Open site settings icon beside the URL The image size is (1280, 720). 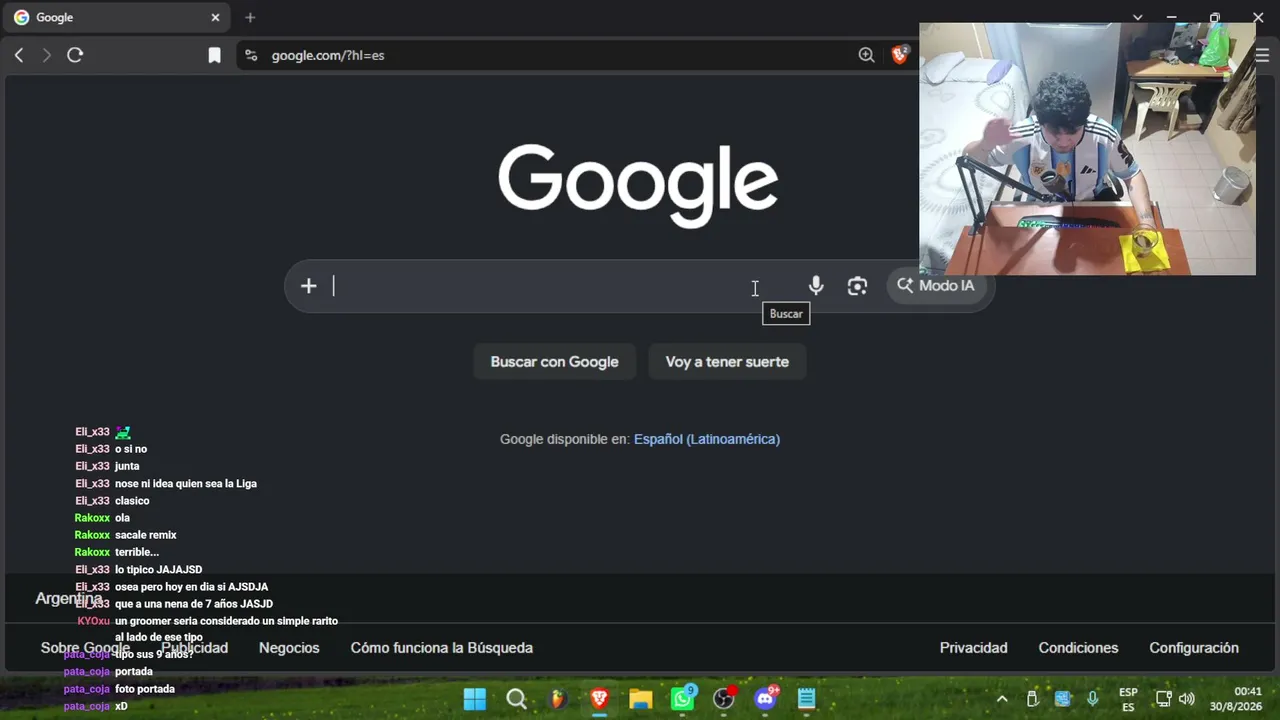pyautogui.click(x=251, y=56)
